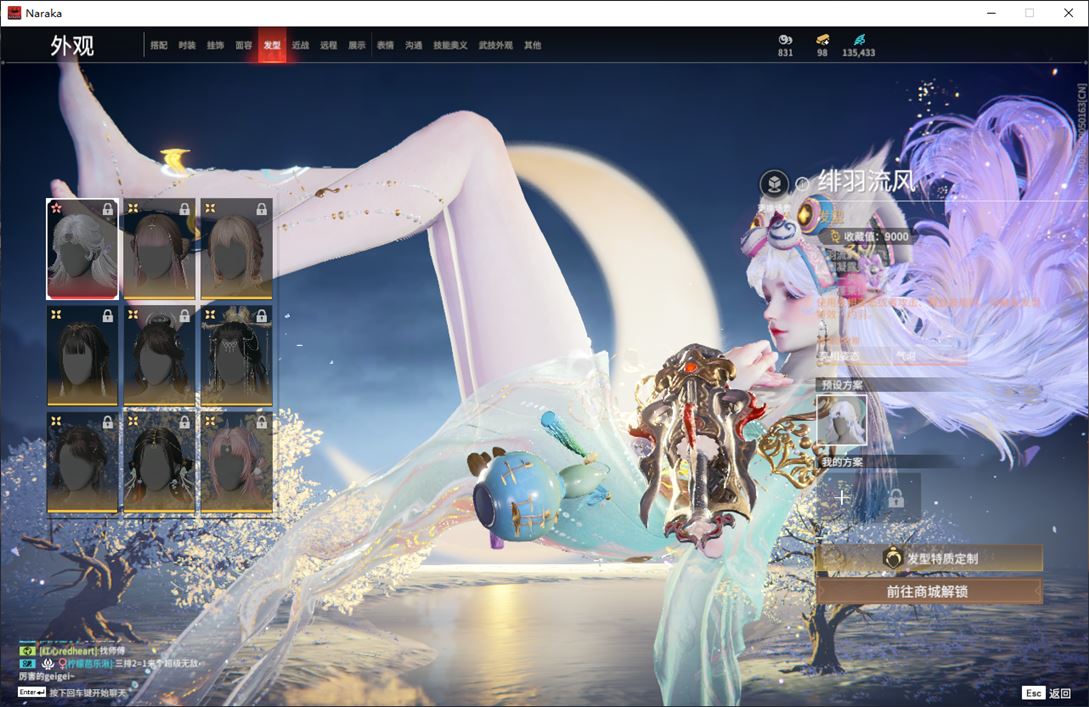
Task: Open the 武技外观 tab
Action: [x=495, y=46]
